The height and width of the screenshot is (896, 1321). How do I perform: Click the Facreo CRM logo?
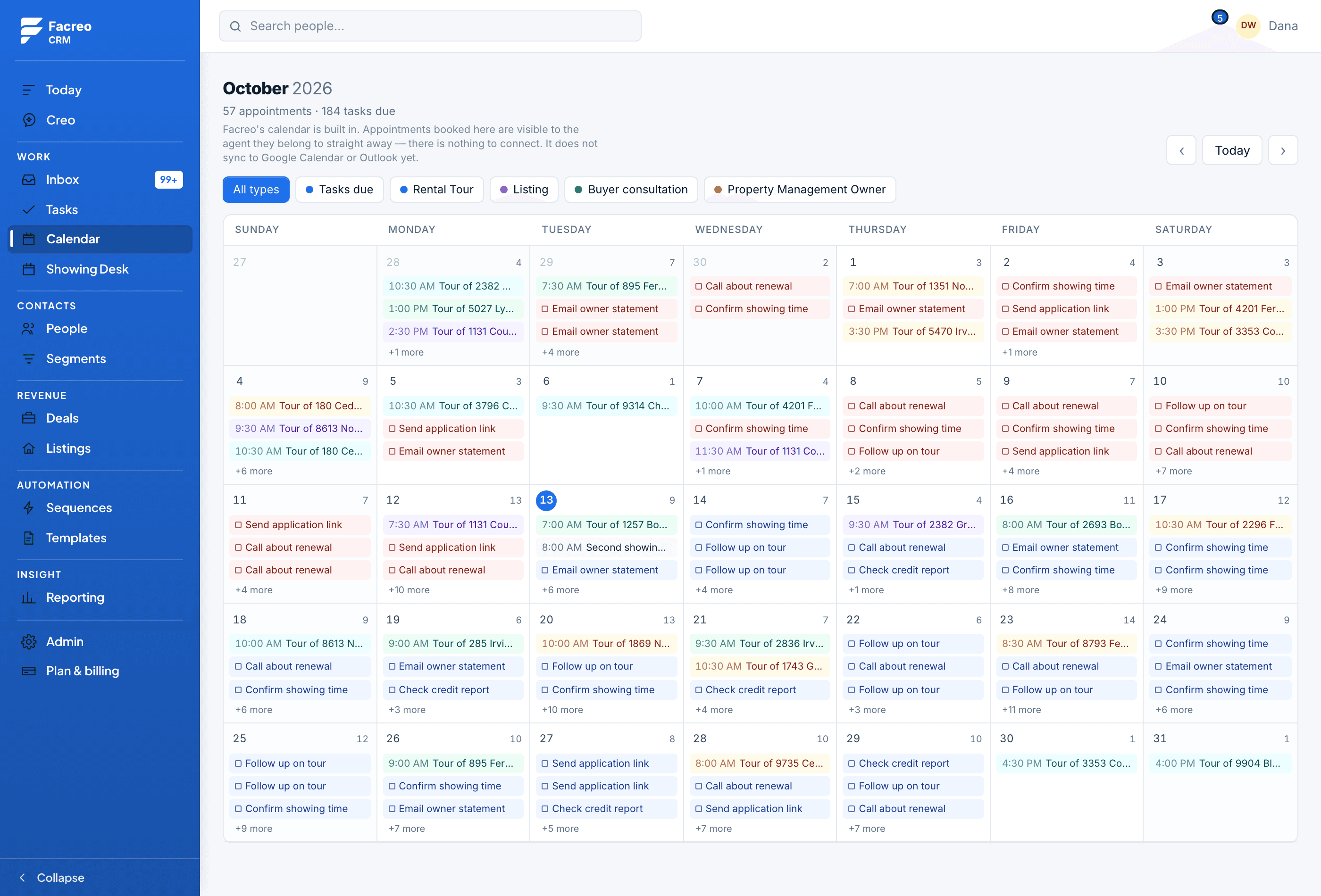coord(56,31)
